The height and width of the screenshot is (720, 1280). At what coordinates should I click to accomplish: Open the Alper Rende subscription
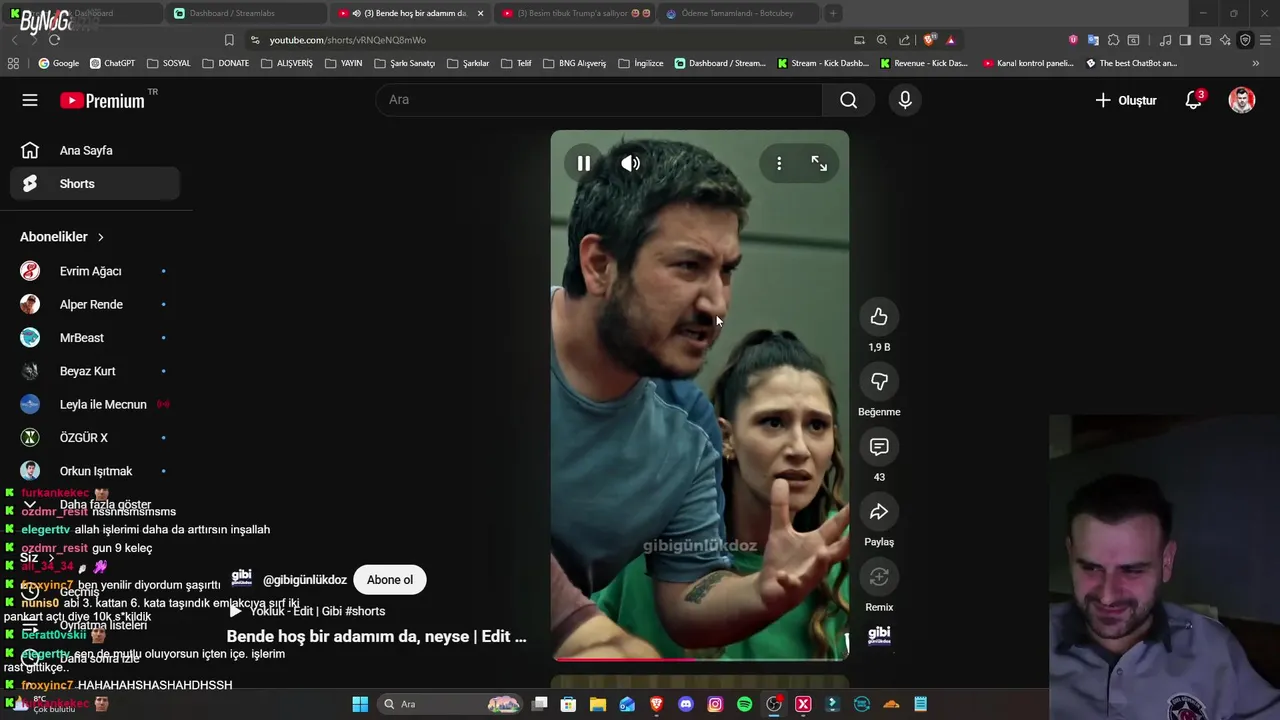pos(95,304)
